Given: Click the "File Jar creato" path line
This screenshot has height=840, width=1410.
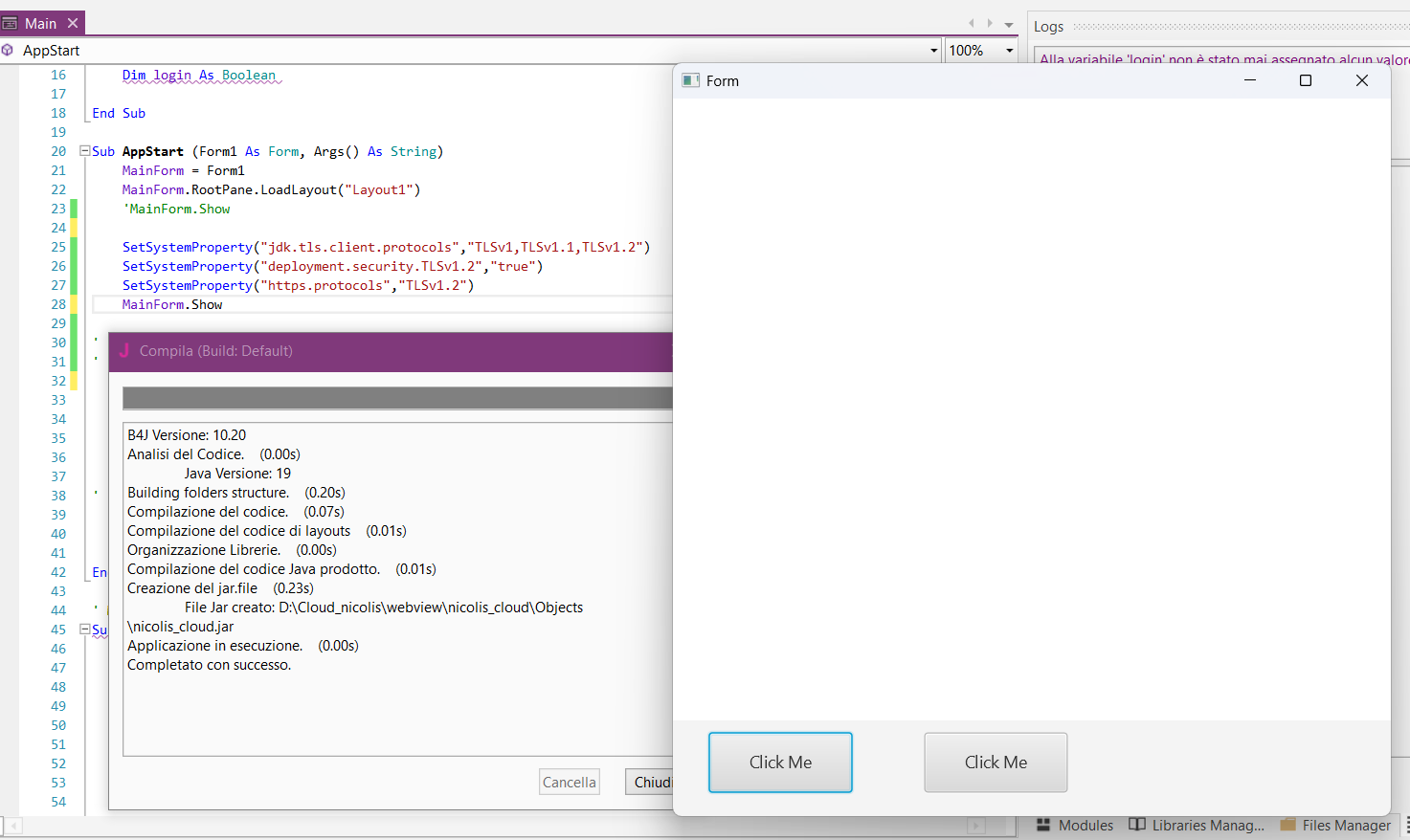Looking at the screenshot, I should point(384,608).
